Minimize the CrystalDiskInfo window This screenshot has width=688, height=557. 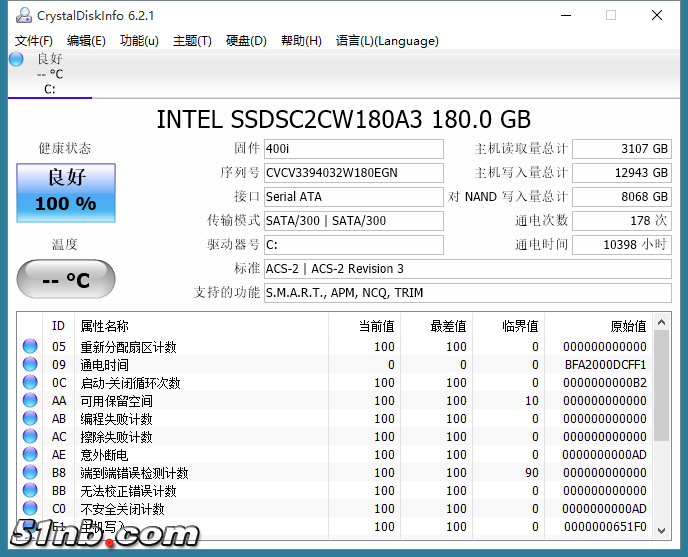pos(566,15)
